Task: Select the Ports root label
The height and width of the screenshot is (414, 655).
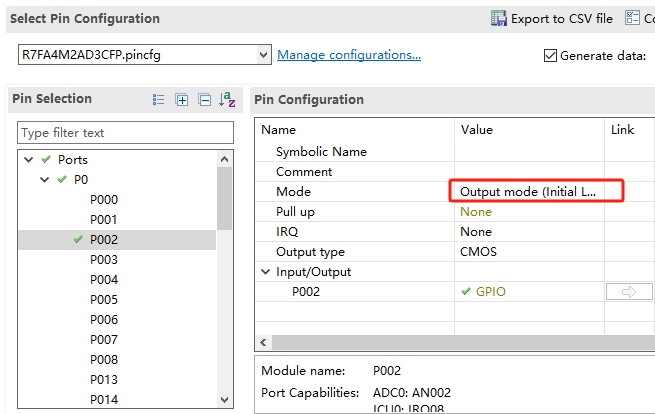Action: pos(73,160)
